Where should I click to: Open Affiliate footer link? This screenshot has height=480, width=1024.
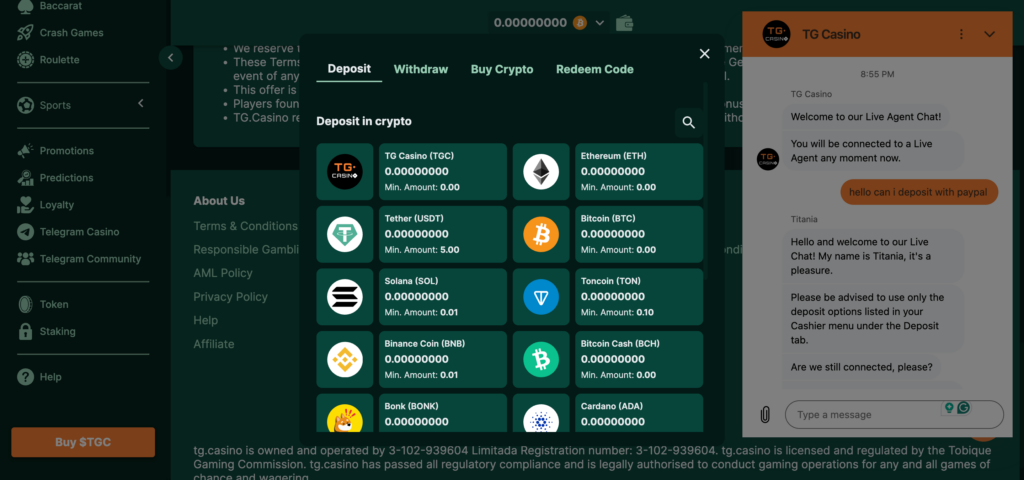point(214,344)
